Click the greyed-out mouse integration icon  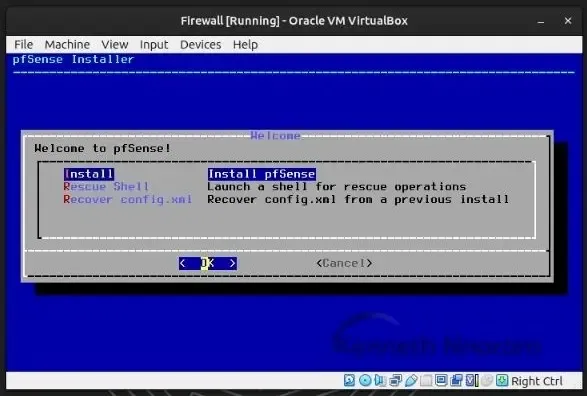[486, 380]
